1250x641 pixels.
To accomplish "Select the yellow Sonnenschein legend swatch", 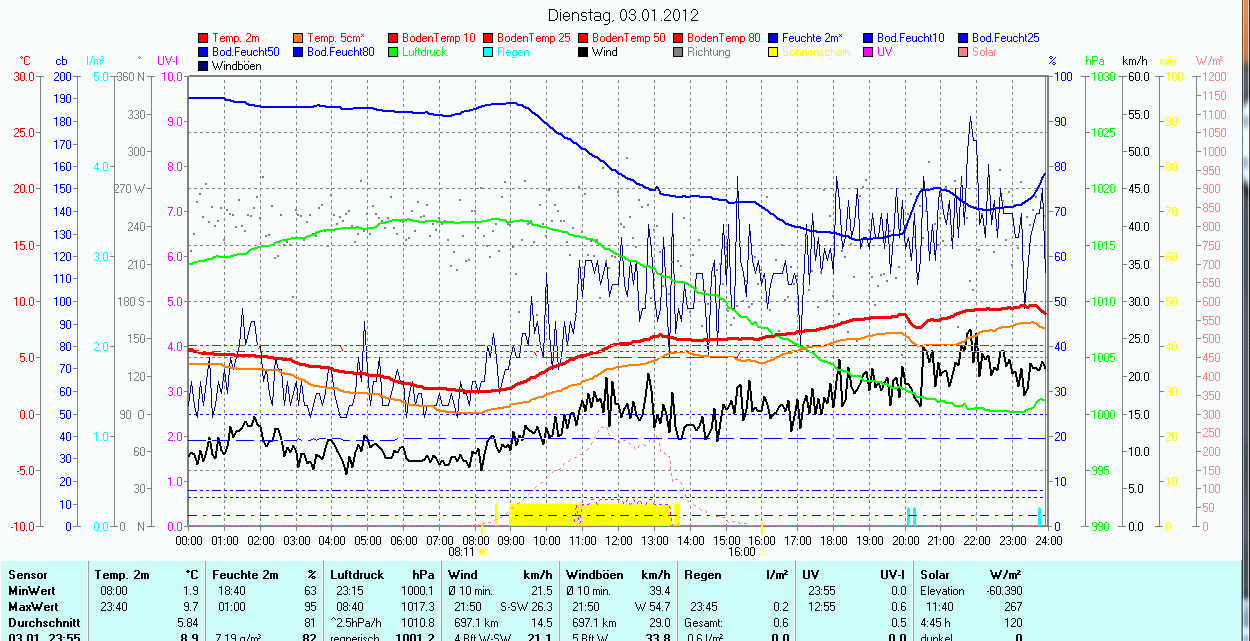I will 774,52.
